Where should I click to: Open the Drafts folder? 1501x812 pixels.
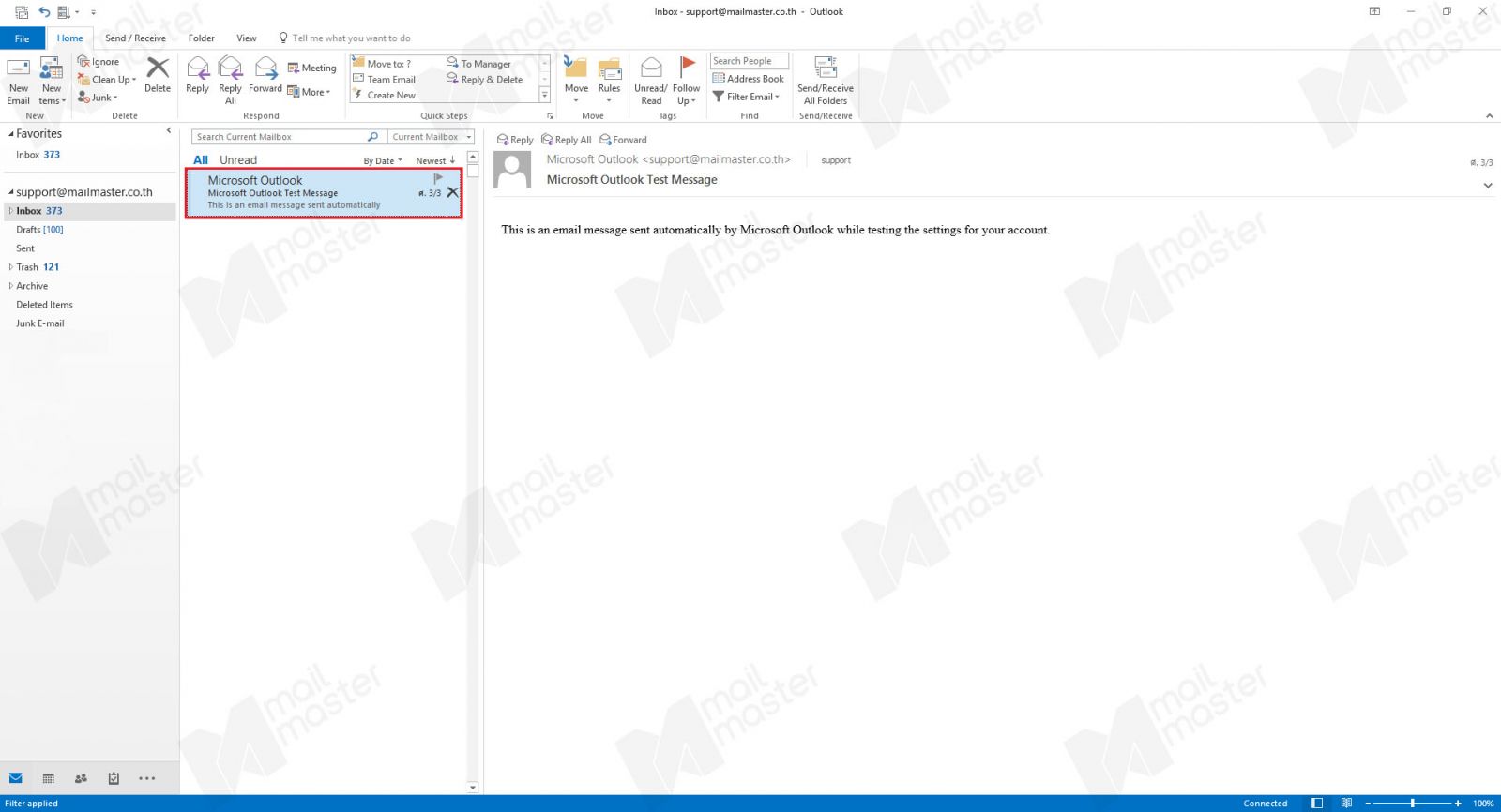(x=39, y=230)
